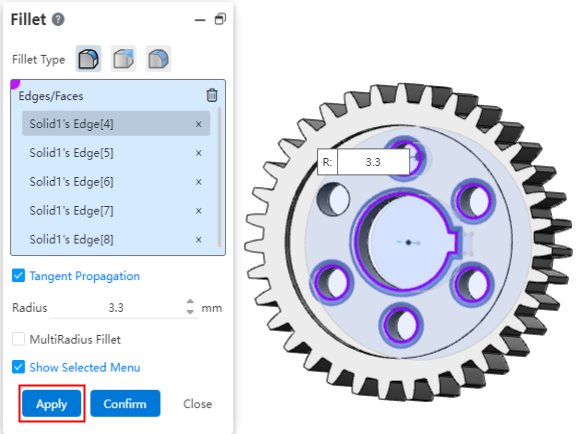Select the first edge fillet type icon
This screenshot has width=584, height=434.
(x=88, y=59)
